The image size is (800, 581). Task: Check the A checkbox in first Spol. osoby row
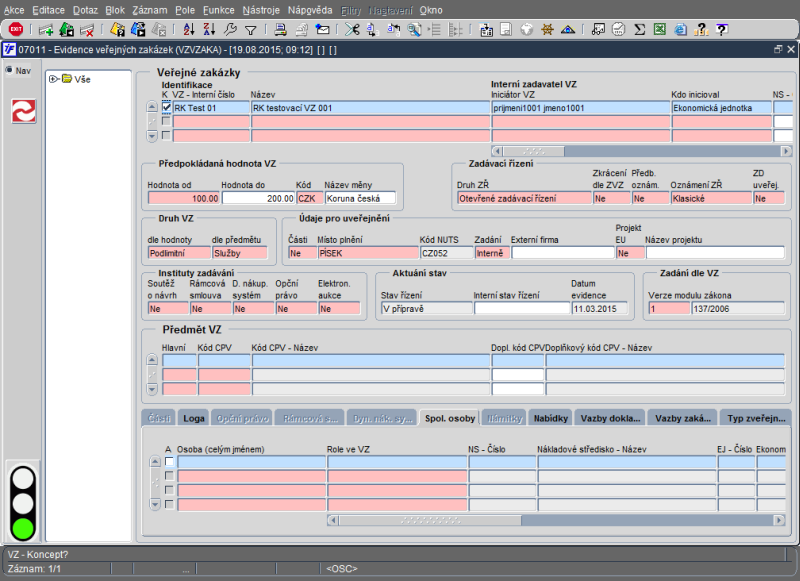[x=169, y=462]
